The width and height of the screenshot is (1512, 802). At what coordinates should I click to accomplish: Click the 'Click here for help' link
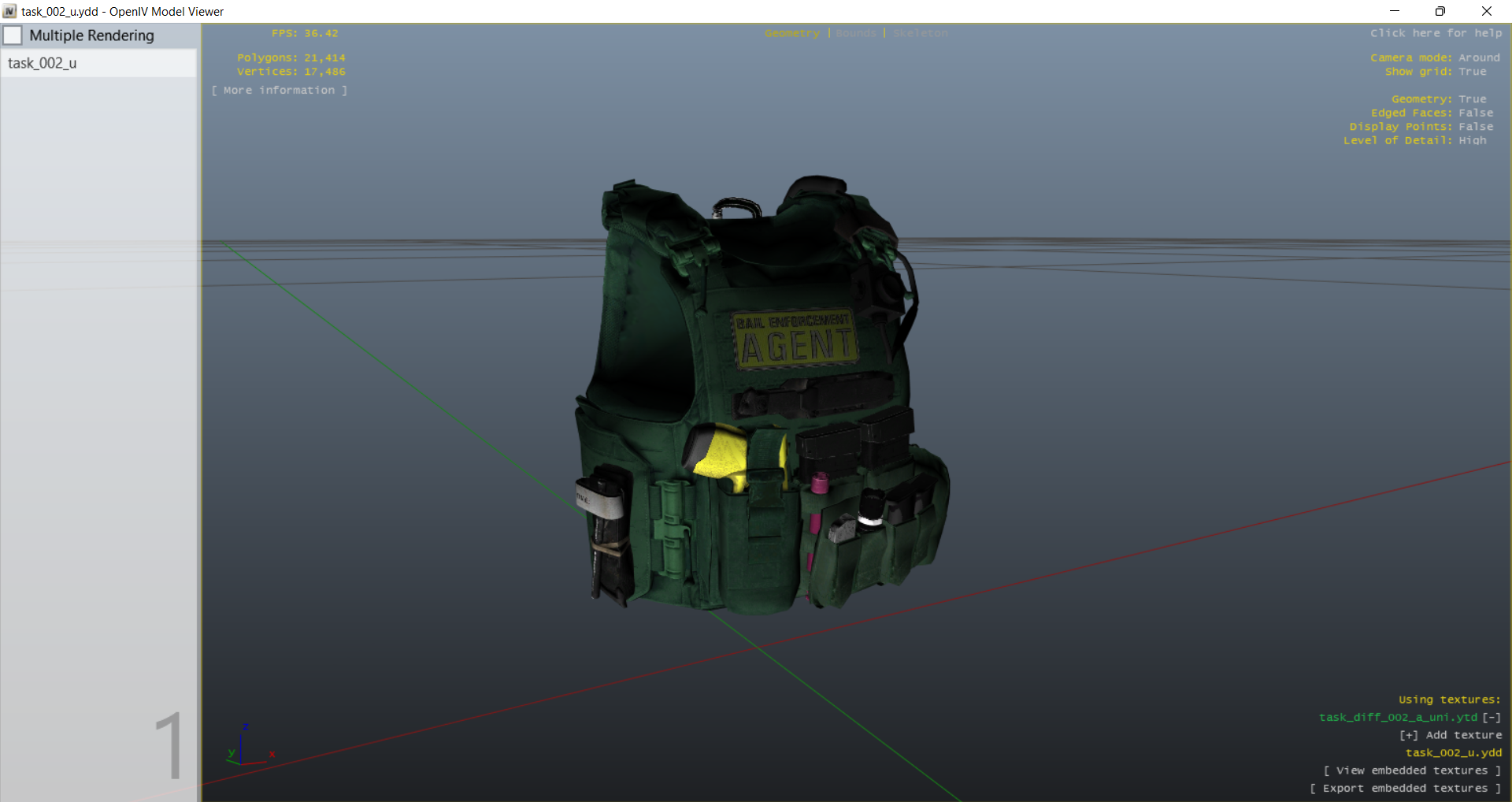click(x=1436, y=33)
